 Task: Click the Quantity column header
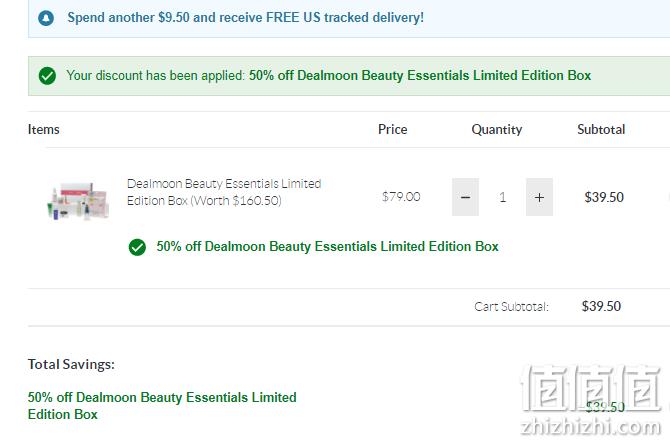[x=497, y=129]
